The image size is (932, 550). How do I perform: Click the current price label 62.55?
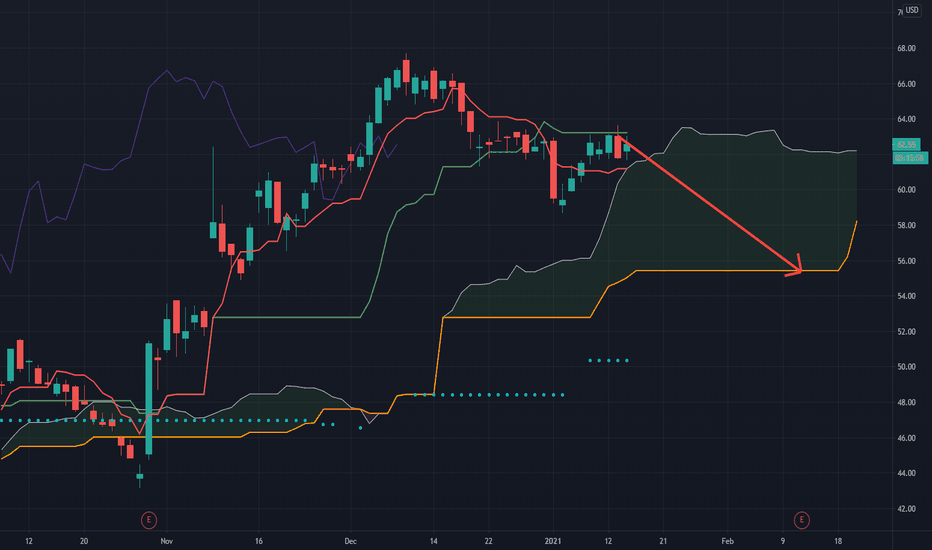point(906,144)
